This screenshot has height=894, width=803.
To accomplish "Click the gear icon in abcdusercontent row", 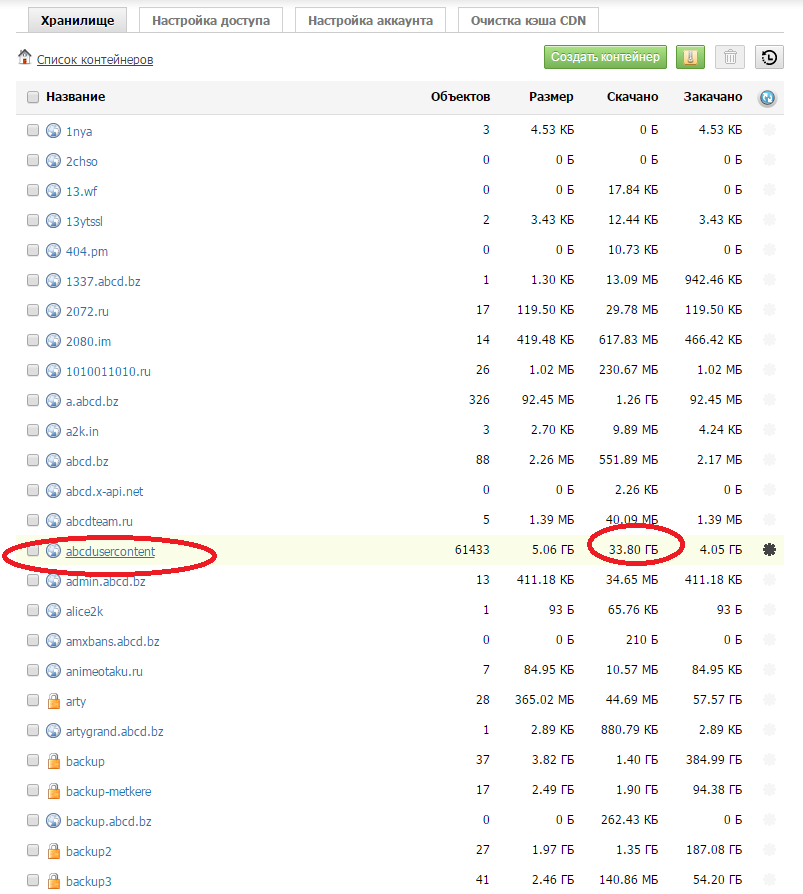I will [768, 550].
